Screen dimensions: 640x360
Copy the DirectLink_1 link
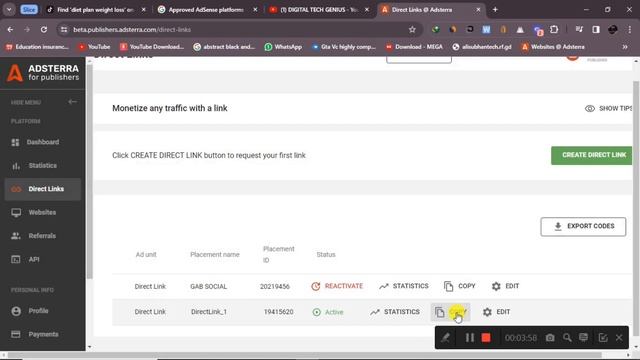tap(451, 312)
